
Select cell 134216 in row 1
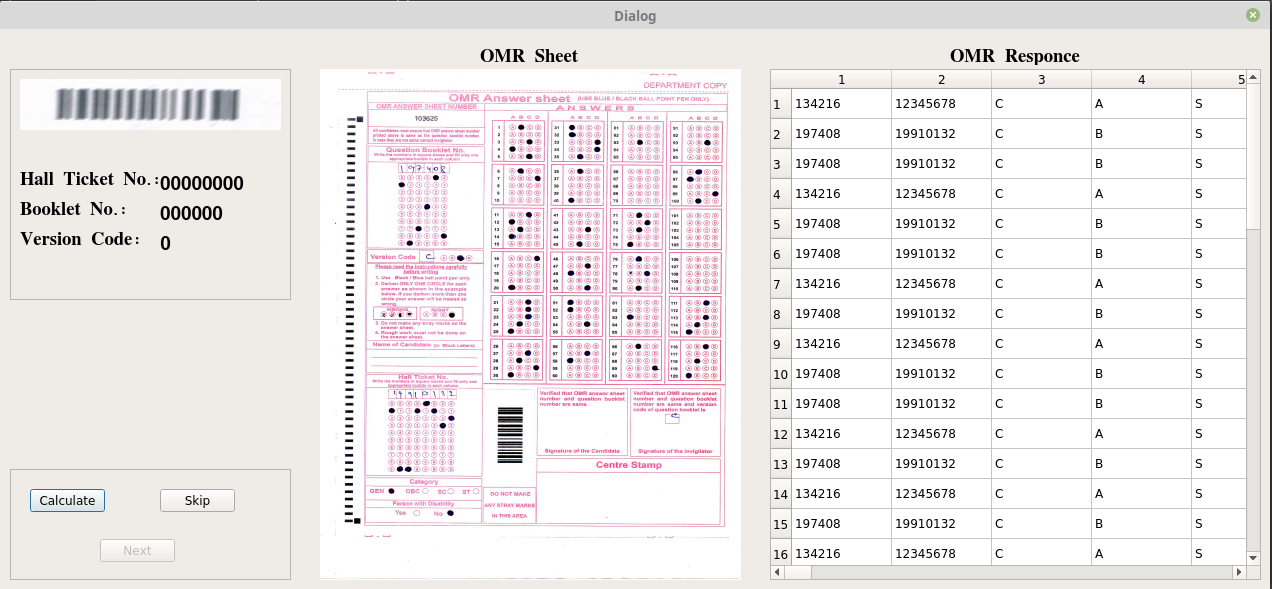841,104
